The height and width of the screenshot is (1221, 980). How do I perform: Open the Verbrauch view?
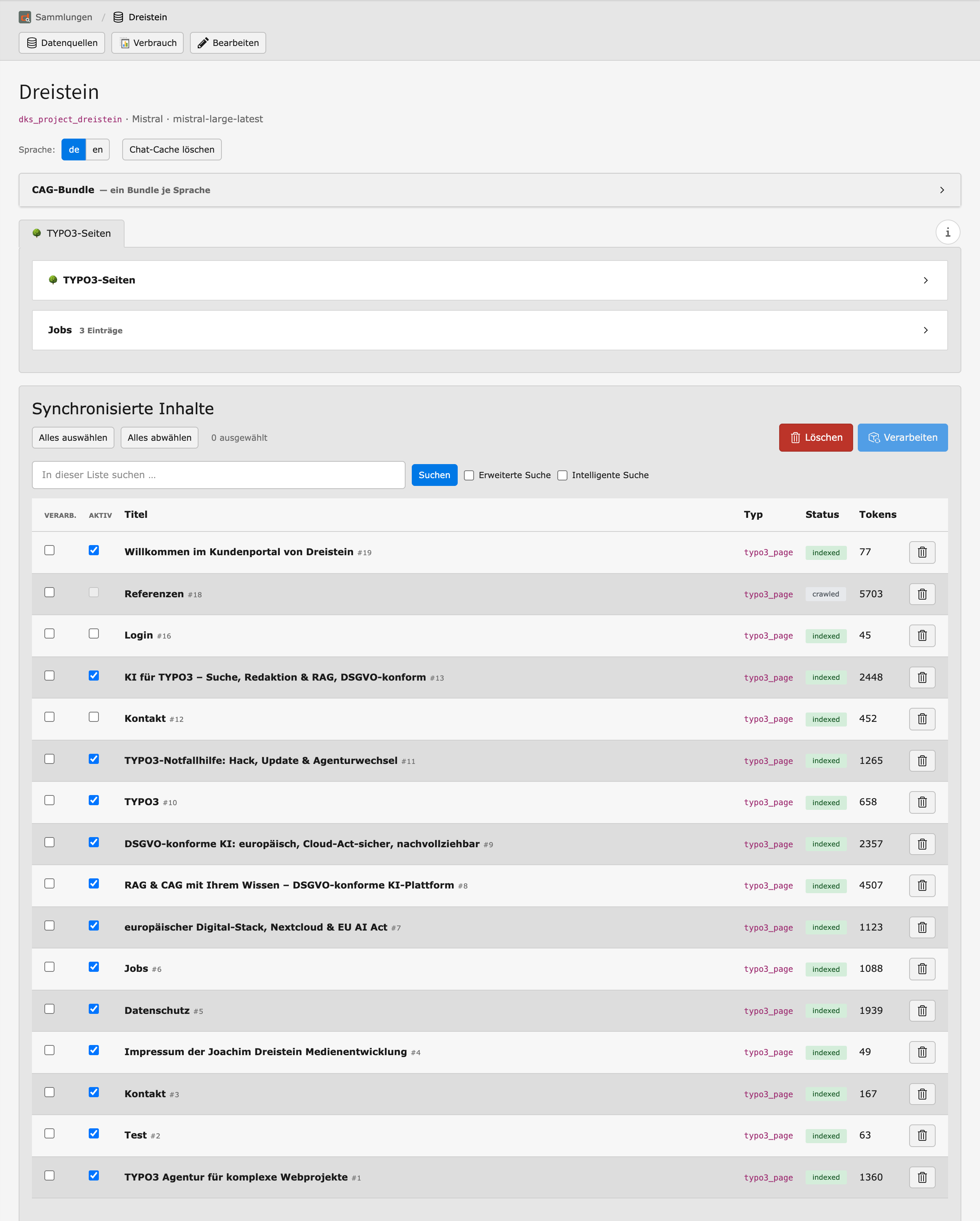tap(147, 43)
